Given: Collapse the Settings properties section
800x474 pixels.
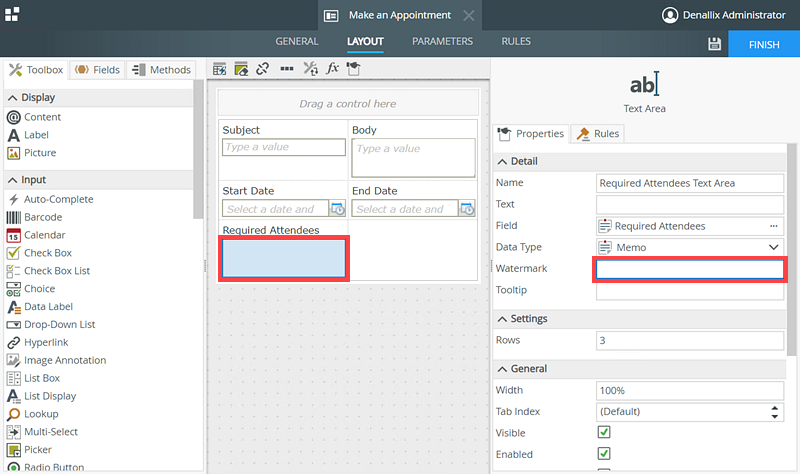Looking at the screenshot, I should tap(502, 319).
